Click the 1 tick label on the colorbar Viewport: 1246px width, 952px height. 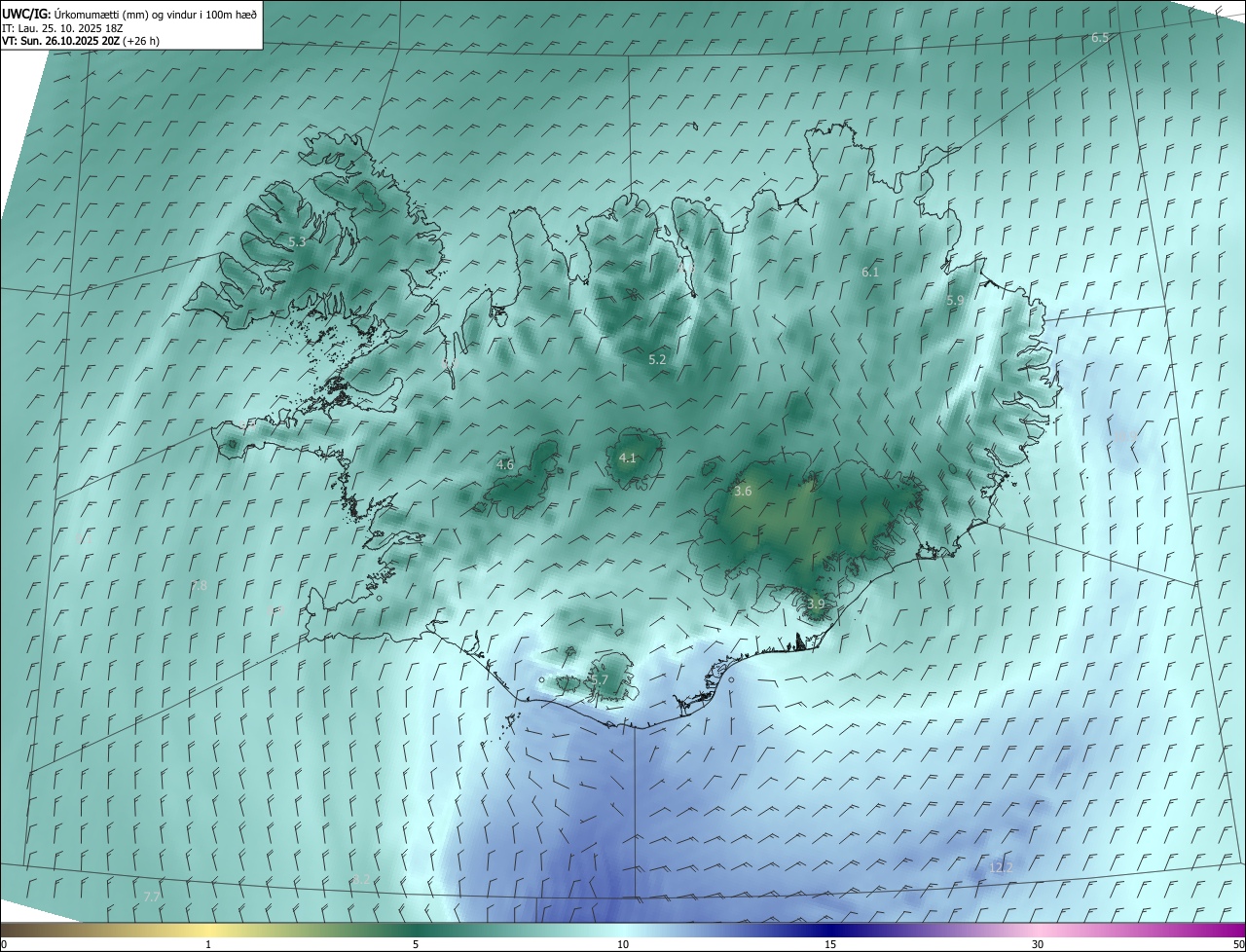coord(208,945)
